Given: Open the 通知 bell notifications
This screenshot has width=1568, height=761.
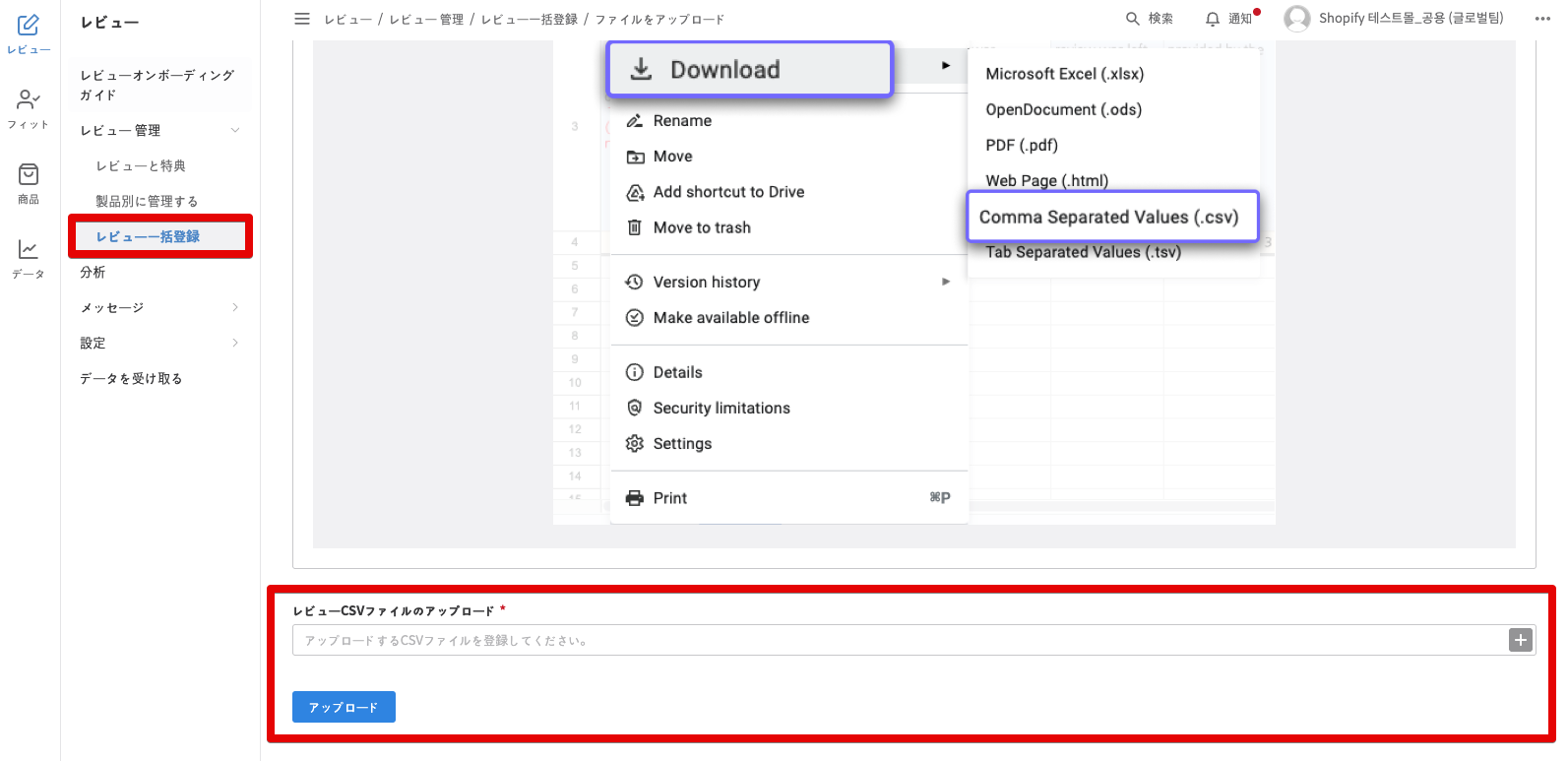Looking at the screenshot, I should (x=1213, y=19).
